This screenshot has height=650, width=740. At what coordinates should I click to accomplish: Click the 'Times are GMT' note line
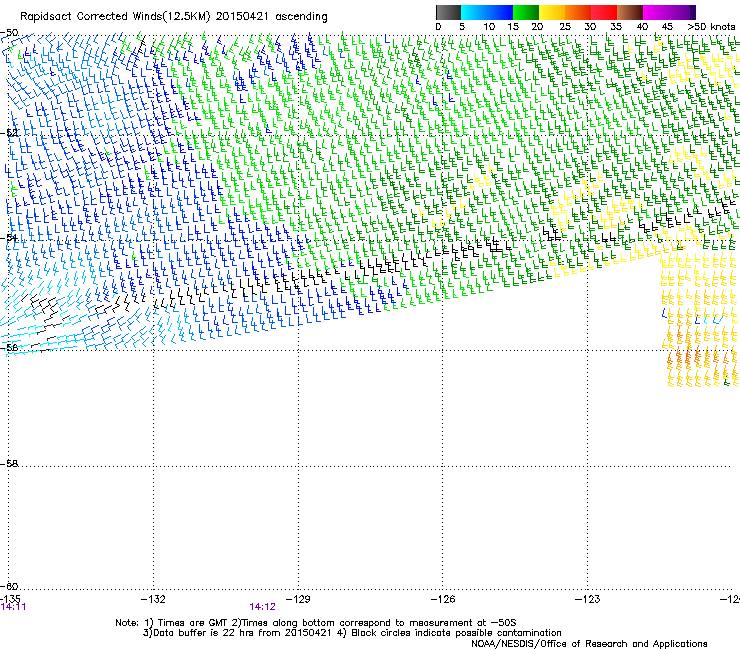(x=316, y=623)
